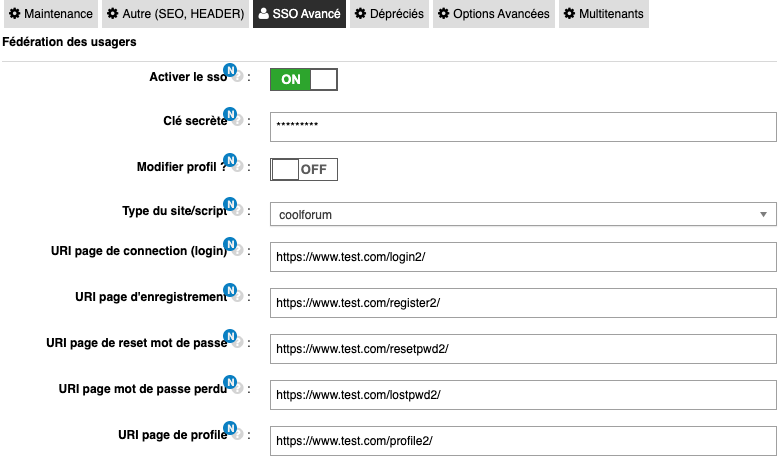
Task: Click the lost password URI field
Action: [x=523, y=394]
